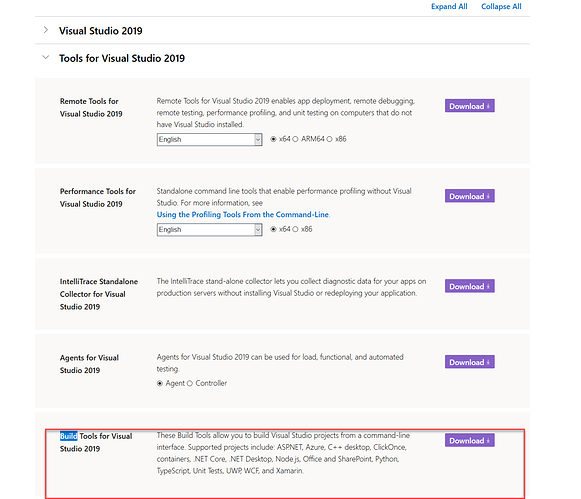581x499 pixels.
Task: Download Remote Tools for Visual Studio 2019
Action: tap(469, 106)
